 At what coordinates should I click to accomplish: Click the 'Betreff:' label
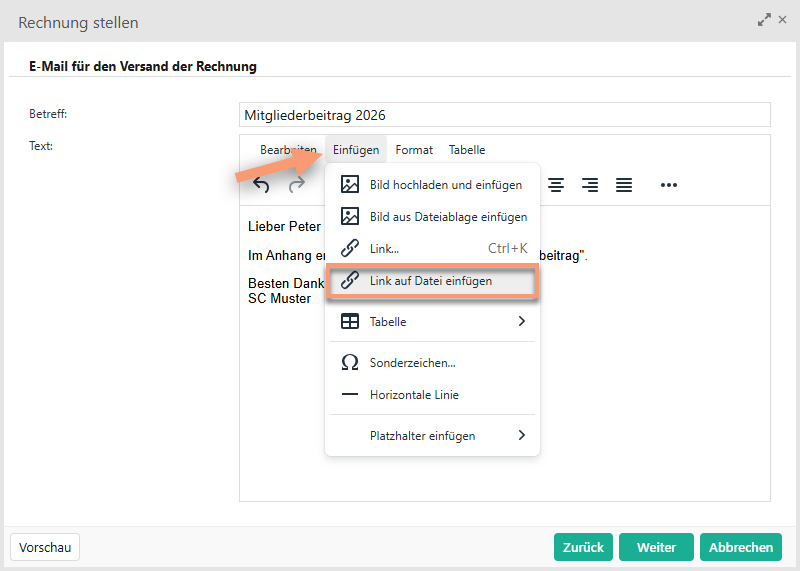pos(48,114)
